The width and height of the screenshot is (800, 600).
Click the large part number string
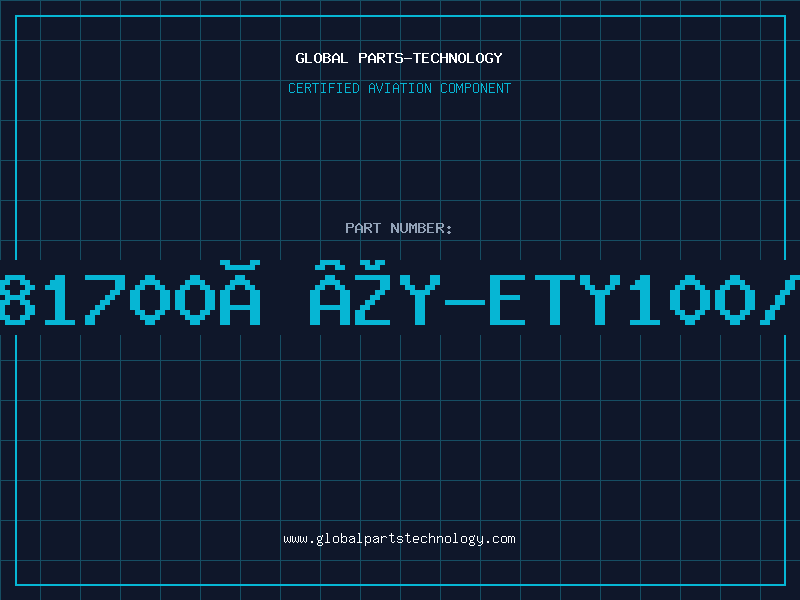400,293
